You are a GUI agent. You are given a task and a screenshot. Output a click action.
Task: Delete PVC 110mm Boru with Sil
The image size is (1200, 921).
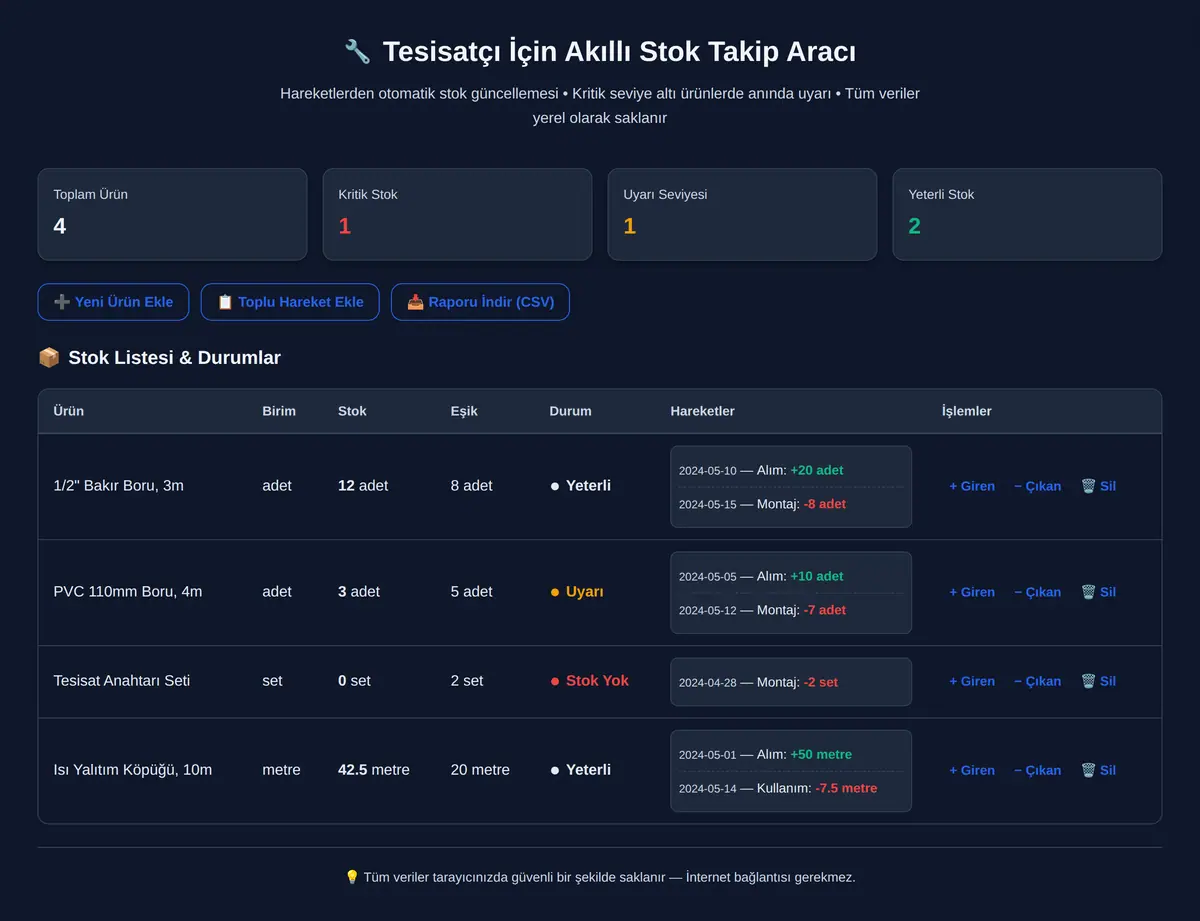(x=1098, y=592)
